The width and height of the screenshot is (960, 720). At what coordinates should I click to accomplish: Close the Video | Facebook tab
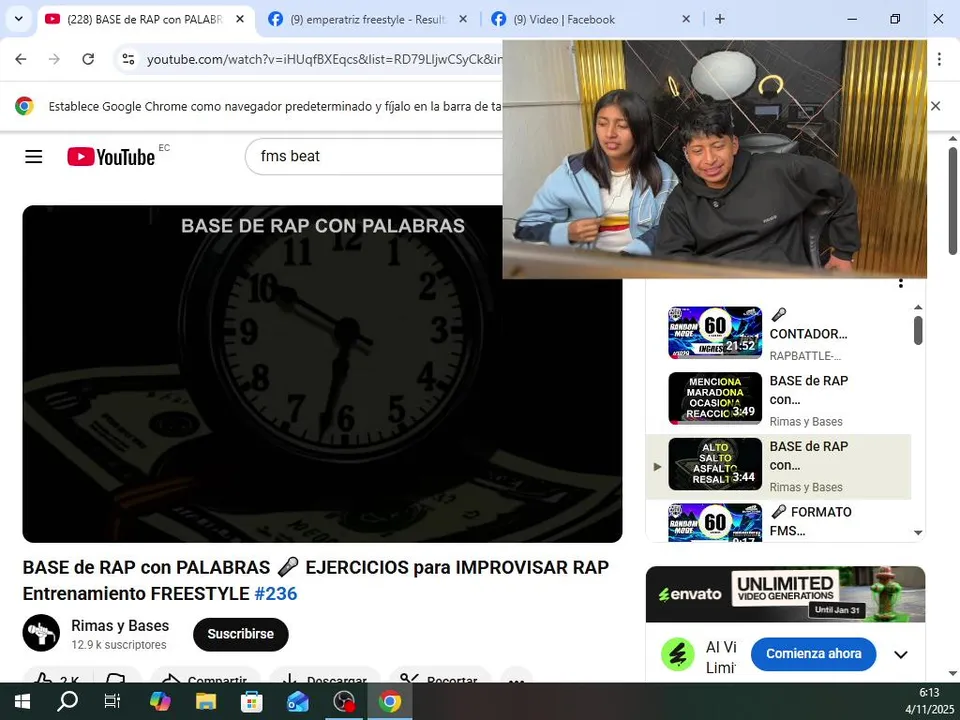(686, 20)
